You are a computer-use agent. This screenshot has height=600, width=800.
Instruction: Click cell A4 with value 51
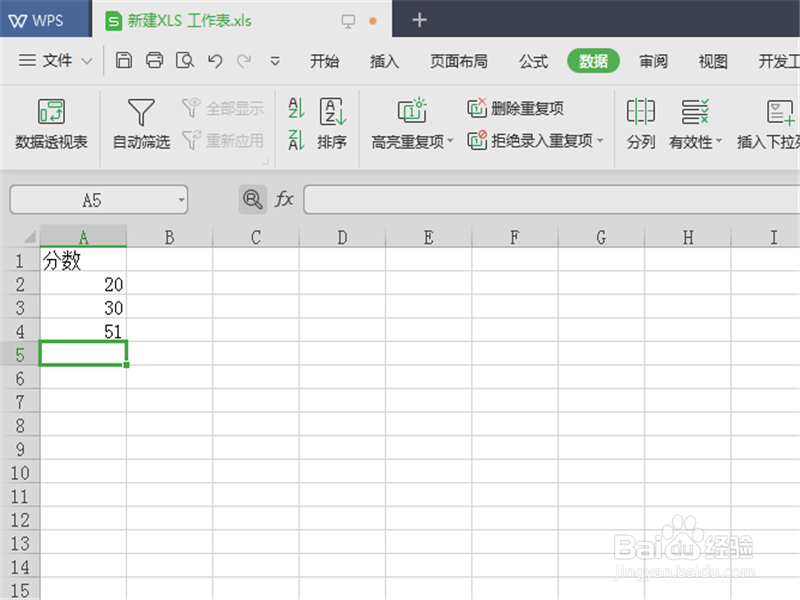[x=83, y=331]
